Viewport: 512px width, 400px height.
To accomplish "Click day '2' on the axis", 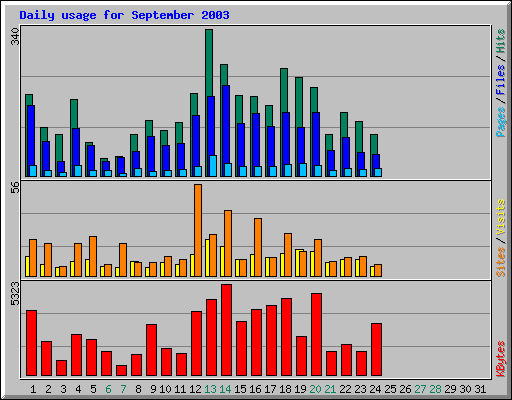I will click(x=48, y=389).
